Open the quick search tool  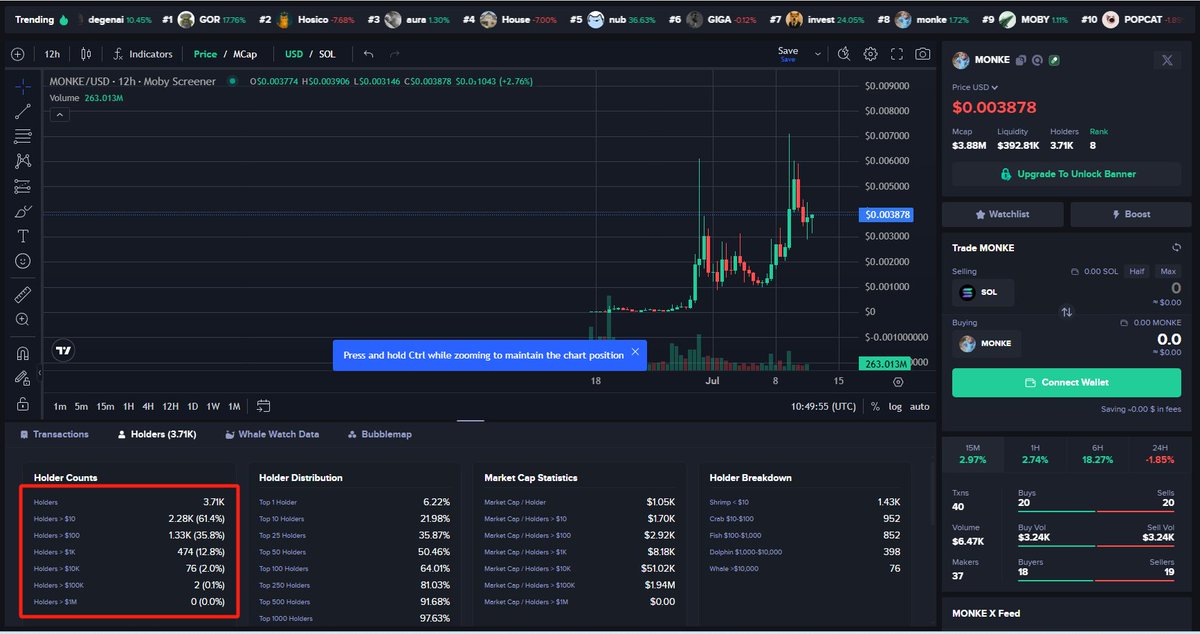click(x=844, y=54)
